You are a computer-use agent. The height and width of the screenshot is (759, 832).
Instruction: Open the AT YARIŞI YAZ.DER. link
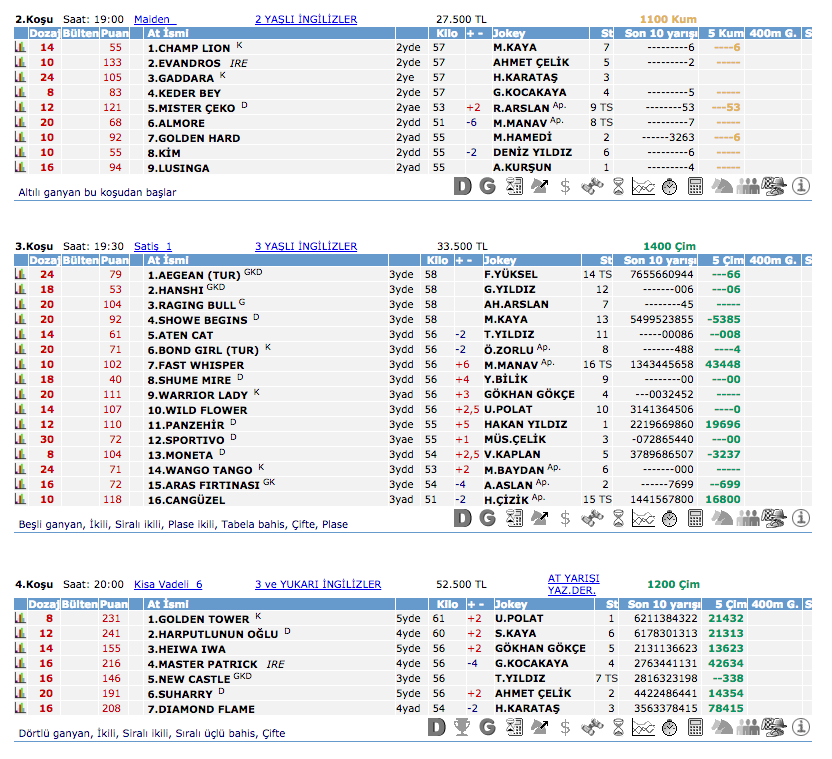572,583
